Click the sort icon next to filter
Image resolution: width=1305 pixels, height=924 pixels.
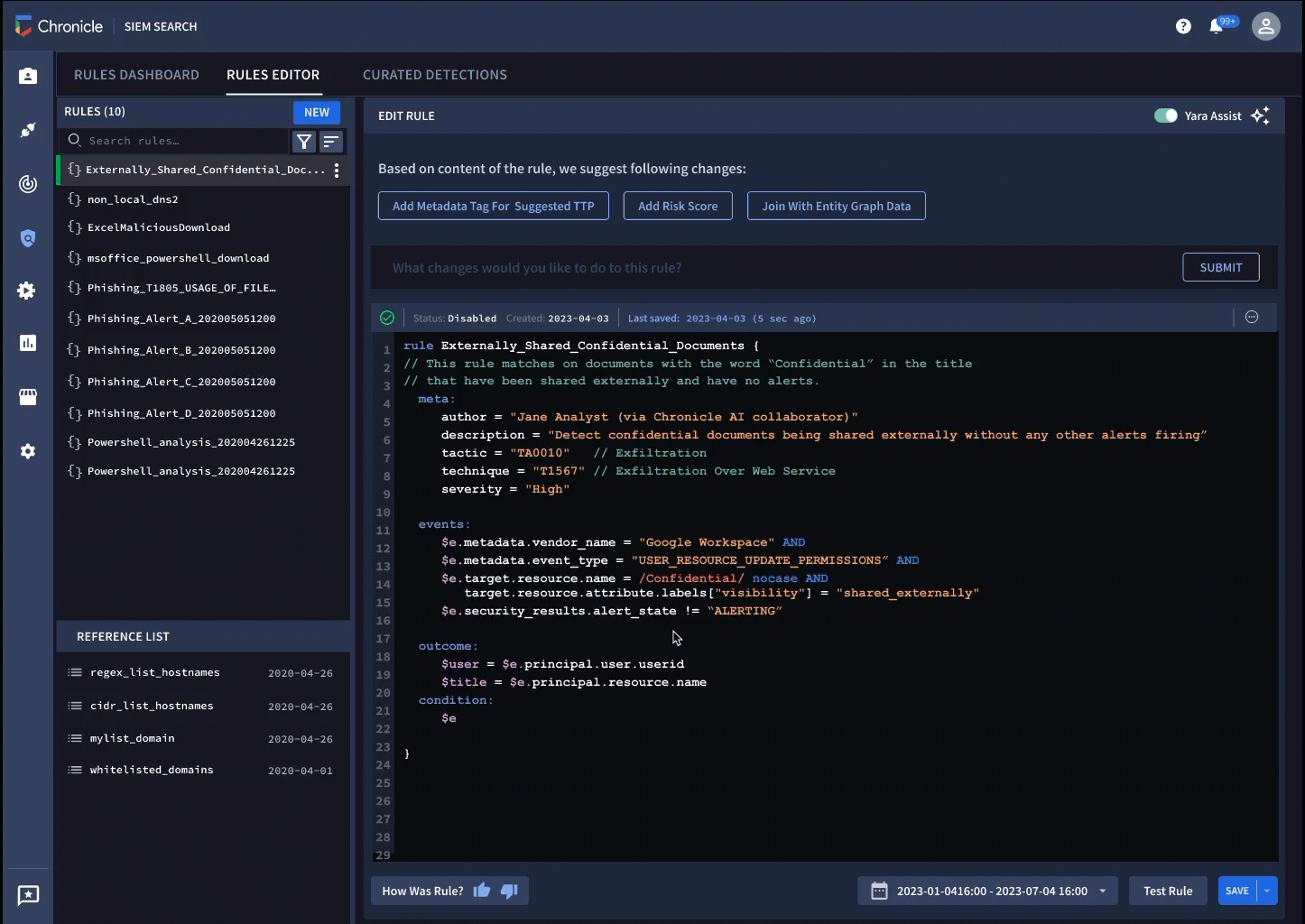click(x=331, y=142)
